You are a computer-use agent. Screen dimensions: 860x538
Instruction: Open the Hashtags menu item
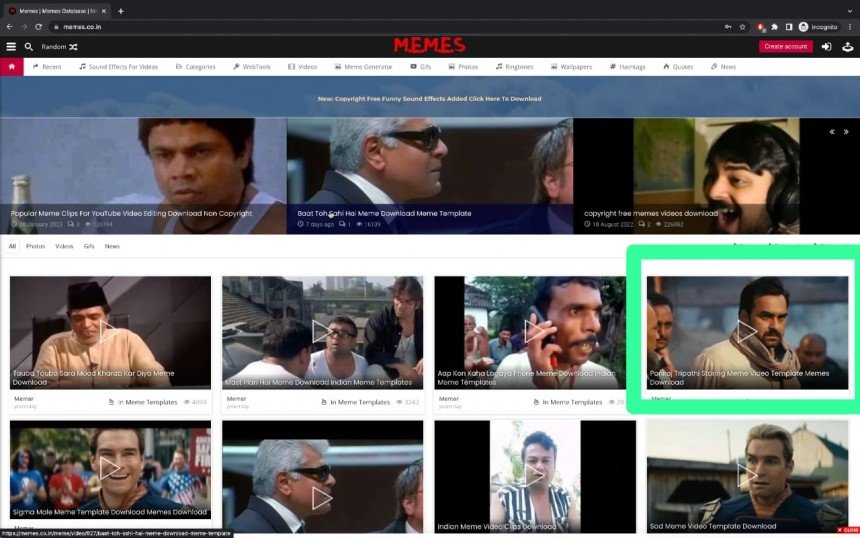pyautogui.click(x=627, y=66)
